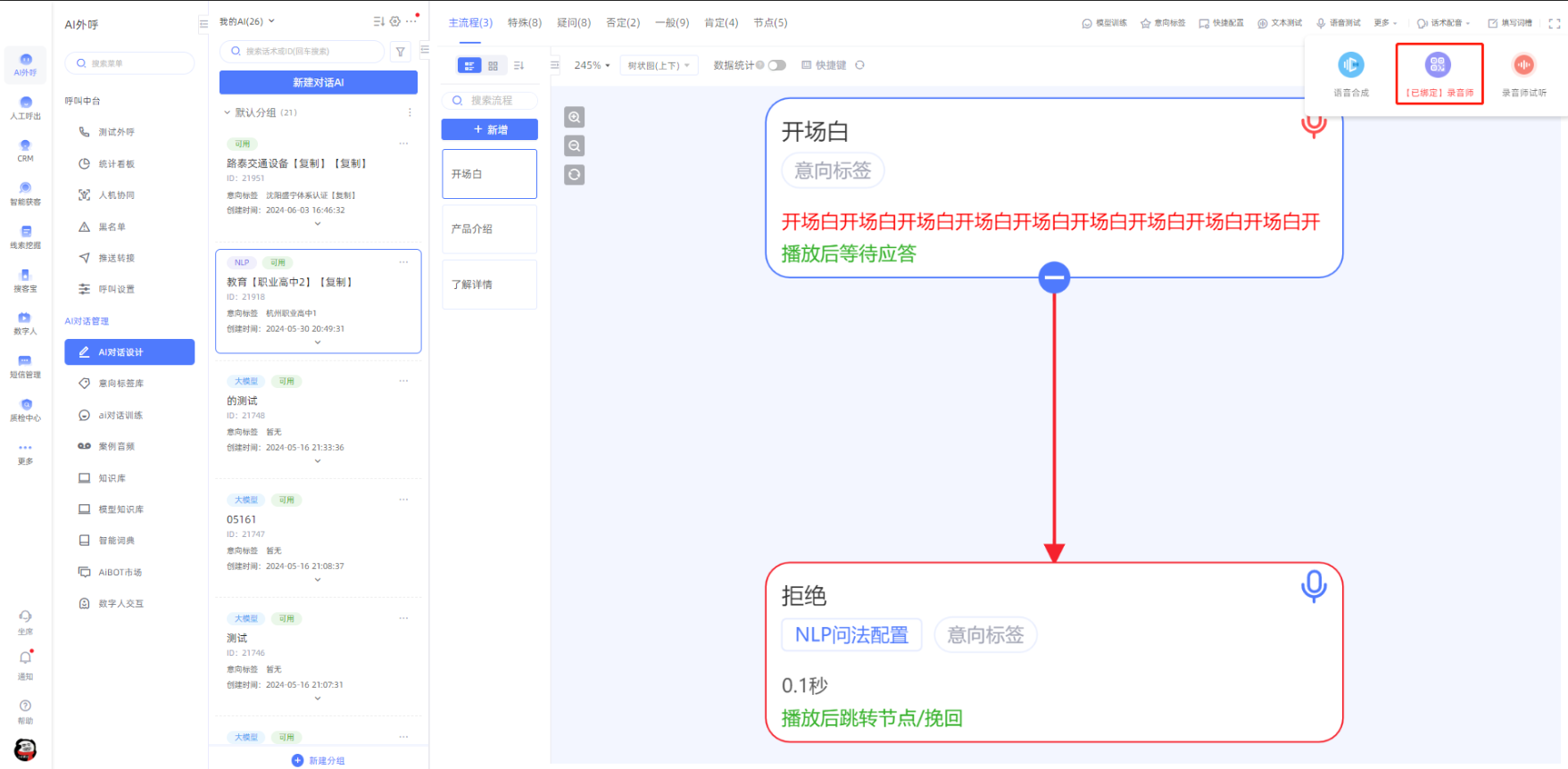Image resolution: width=1568 pixels, height=769 pixels.
Task: Click 文本测试 in top toolbar
Action: tap(1280, 23)
